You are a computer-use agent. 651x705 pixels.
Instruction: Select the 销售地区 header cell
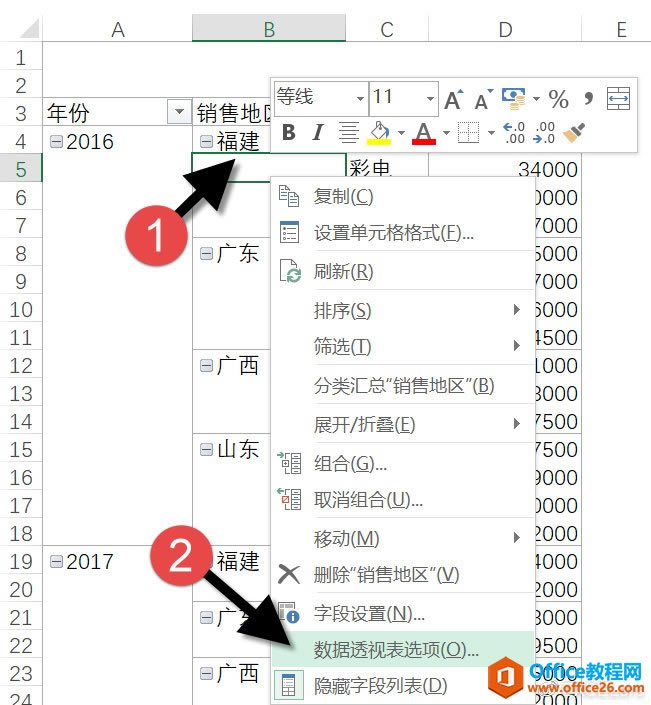[x=232, y=112]
